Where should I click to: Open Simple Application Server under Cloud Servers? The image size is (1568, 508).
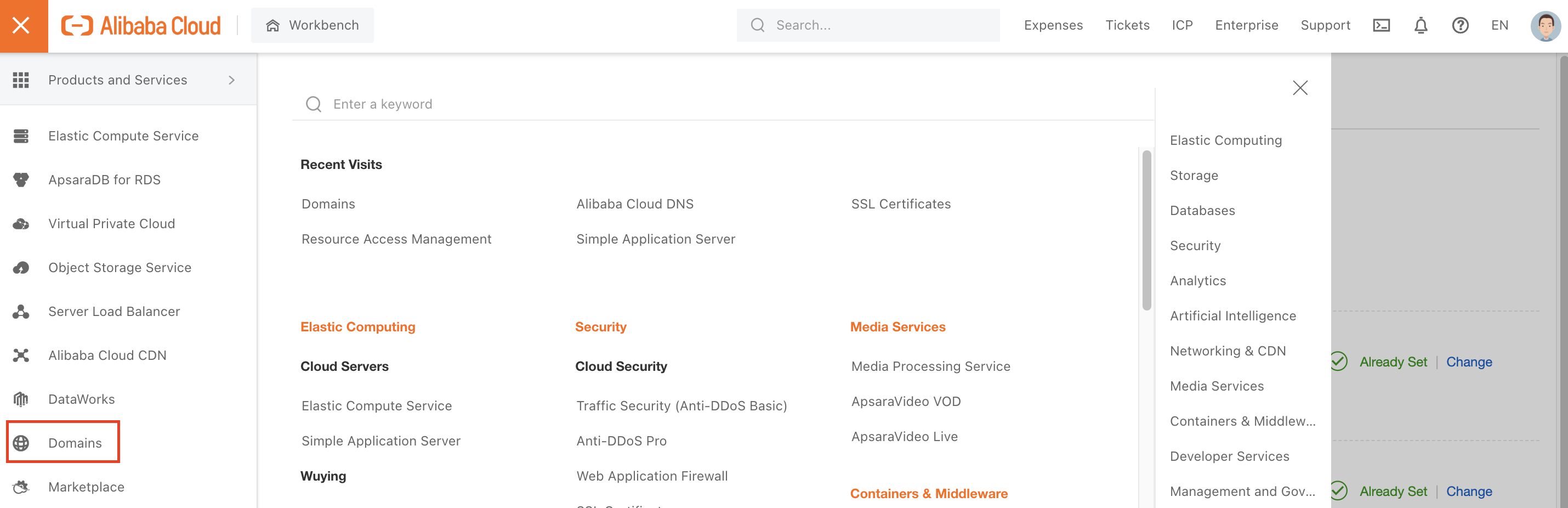(x=380, y=441)
